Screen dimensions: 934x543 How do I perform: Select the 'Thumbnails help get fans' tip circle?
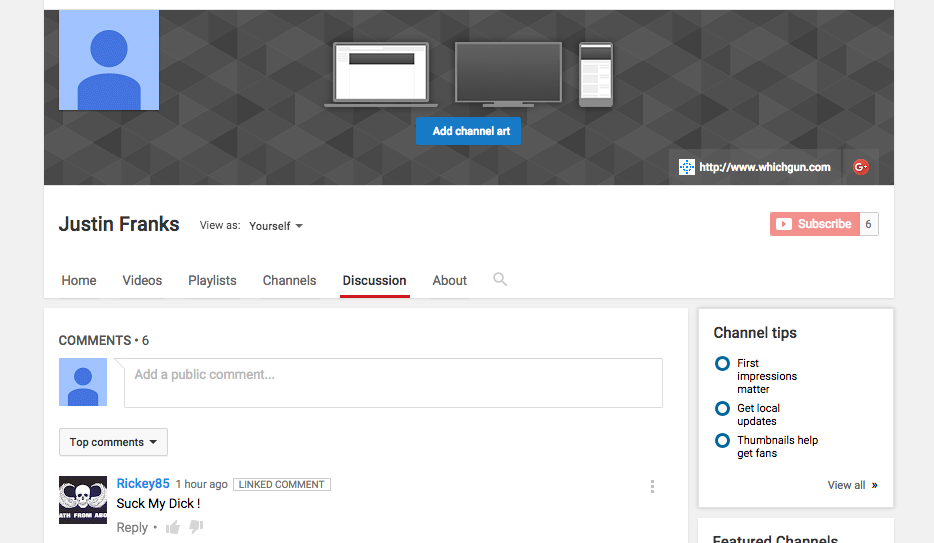[722, 441]
